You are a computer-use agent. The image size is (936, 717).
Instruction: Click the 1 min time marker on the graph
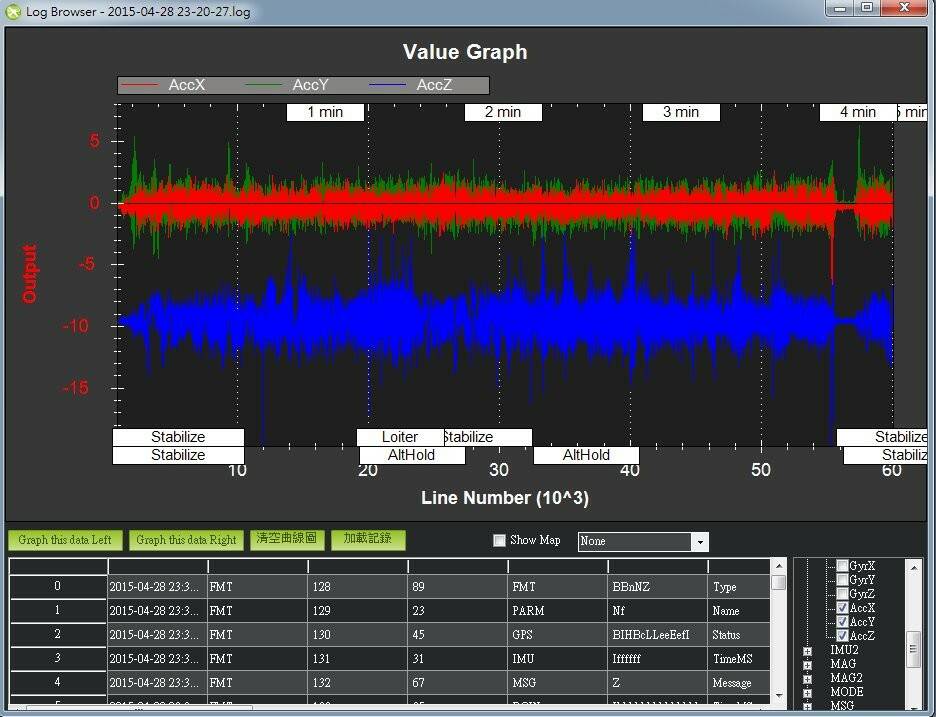click(325, 112)
